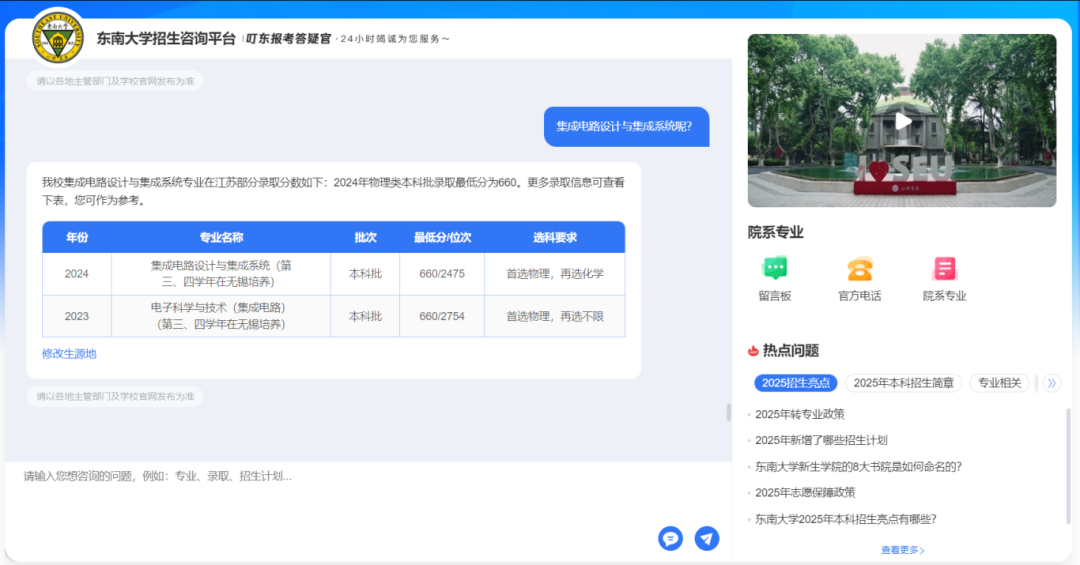Open the 2025年新增了哪些招生计划 question
1080x565 pixels.
821,440
